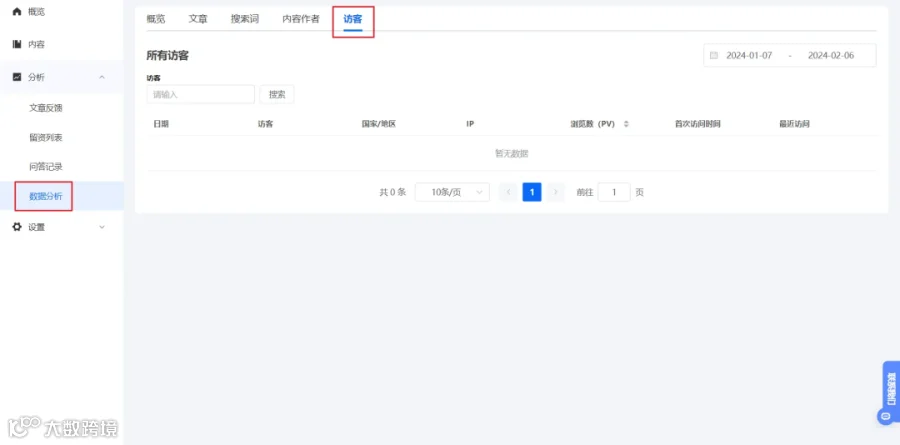Switch to the 搜索词 tab
The width and height of the screenshot is (900, 445).
245,18
